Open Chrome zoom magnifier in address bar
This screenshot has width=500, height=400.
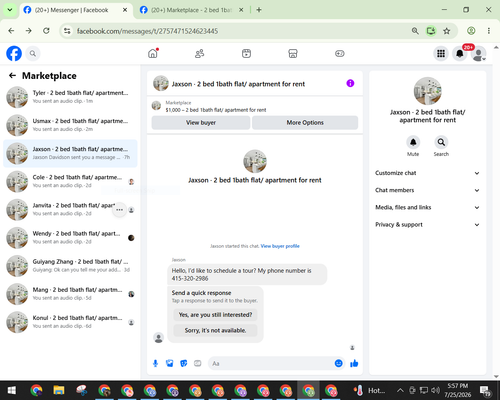point(415,31)
